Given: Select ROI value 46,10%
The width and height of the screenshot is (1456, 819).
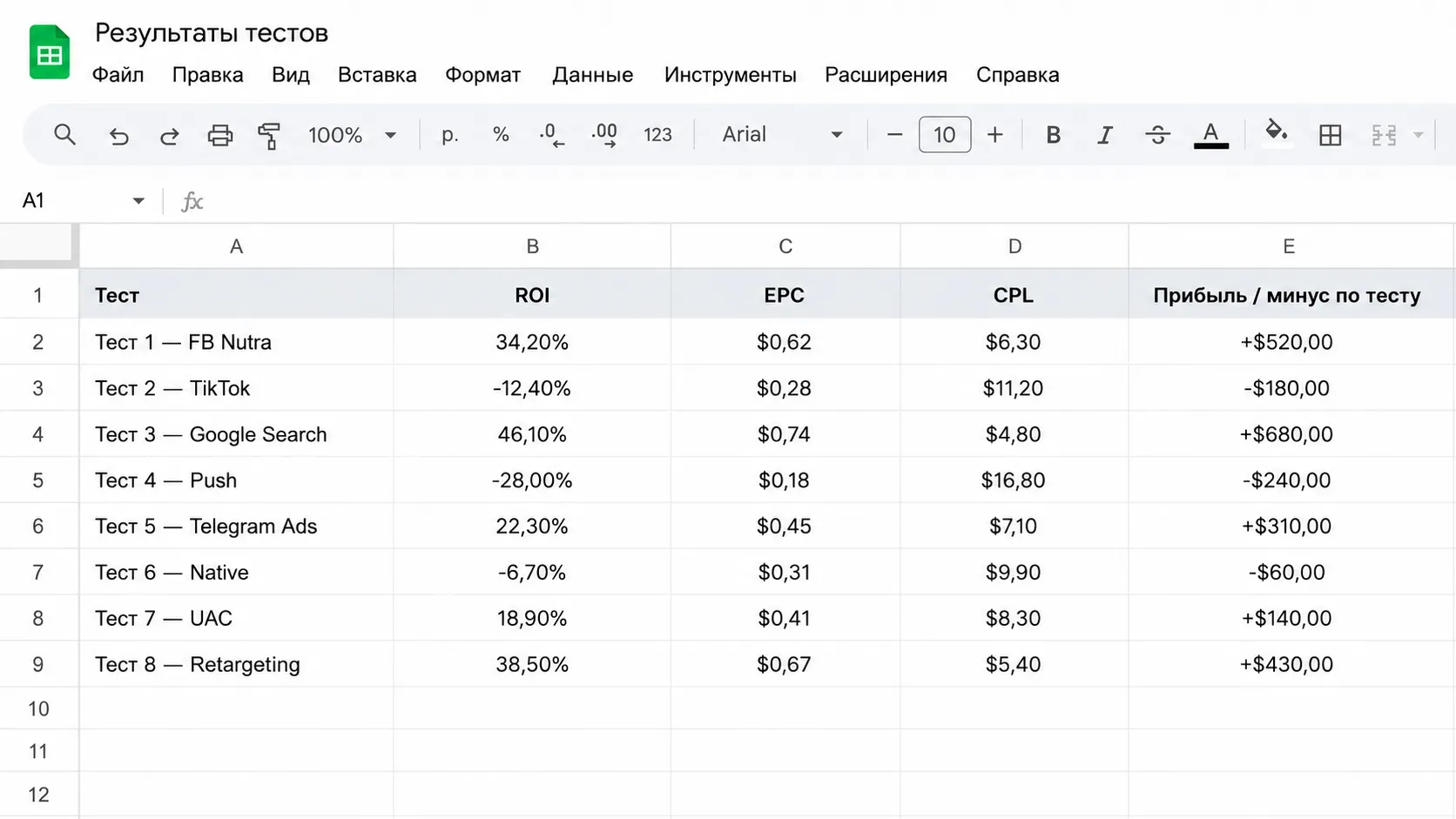Looking at the screenshot, I should [532, 434].
